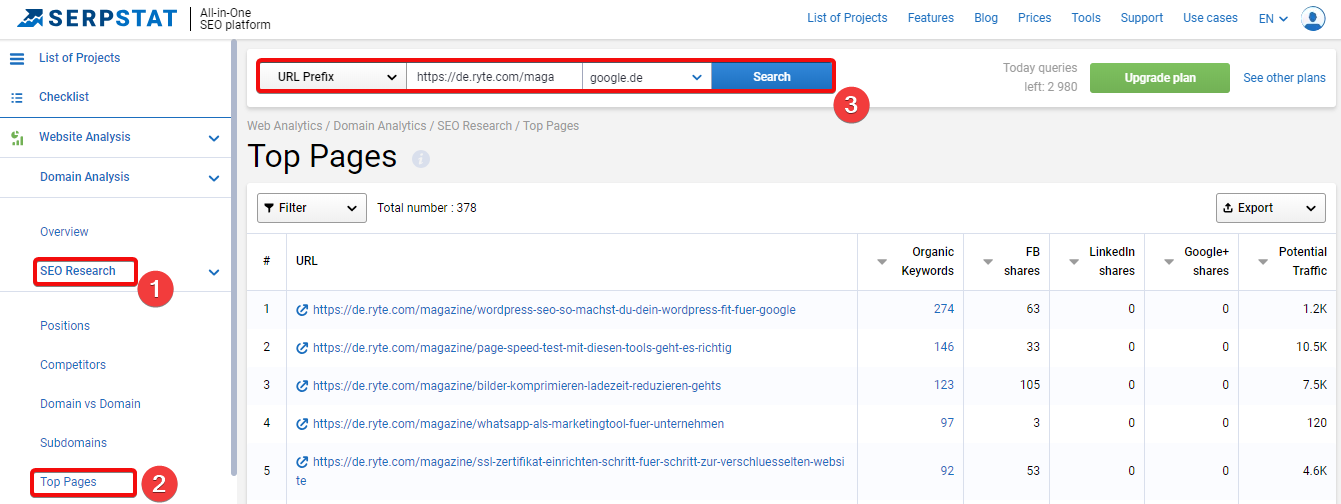Viewport: 1341px width, 504px height.
Task: Click Total number : 378 text
Action: point(427,208)
